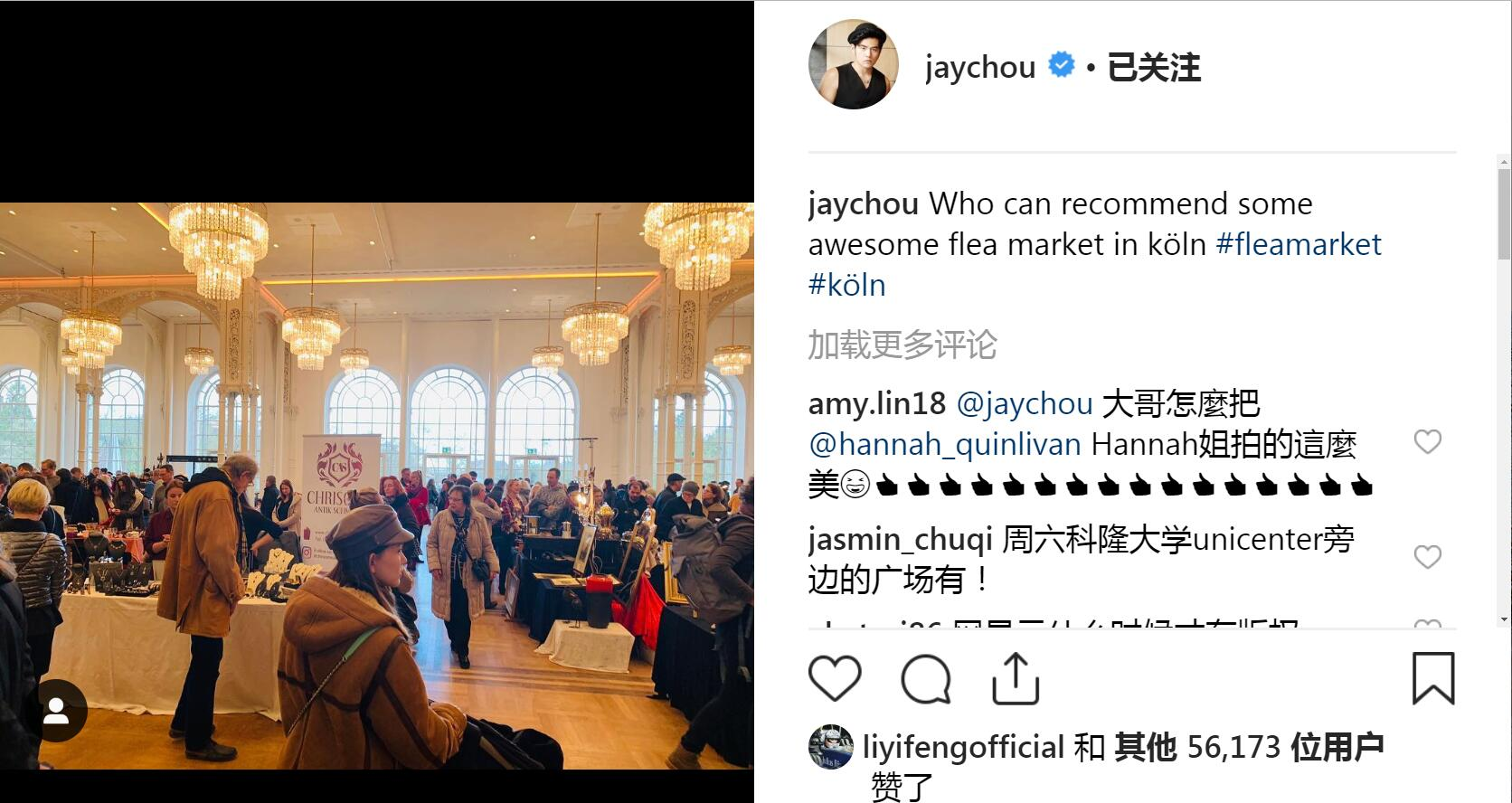The image size is (1512, 803).
Task: Show tagged people icon on photo
Action: (x=56, y=711)
